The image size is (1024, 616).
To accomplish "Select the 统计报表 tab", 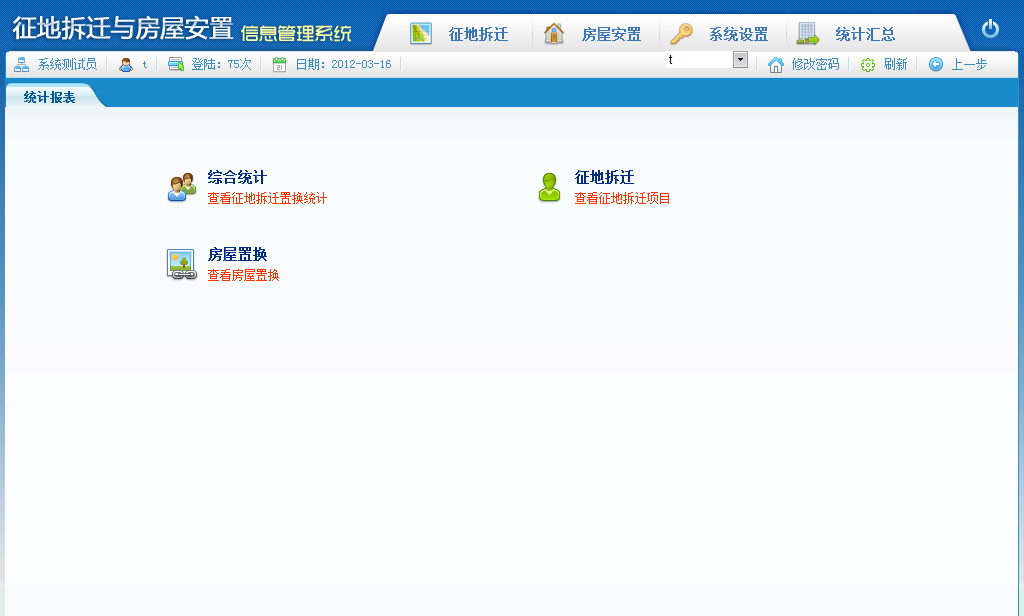I will (x=50, y=97).
